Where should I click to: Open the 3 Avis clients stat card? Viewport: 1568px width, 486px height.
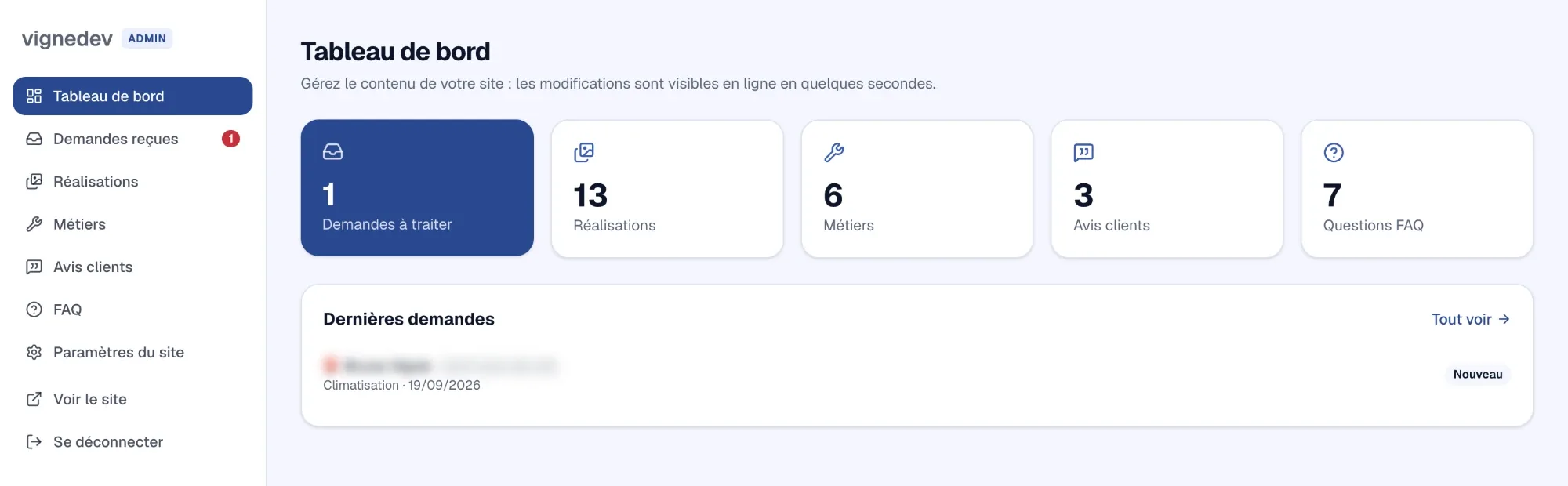tap(1167, 188)
